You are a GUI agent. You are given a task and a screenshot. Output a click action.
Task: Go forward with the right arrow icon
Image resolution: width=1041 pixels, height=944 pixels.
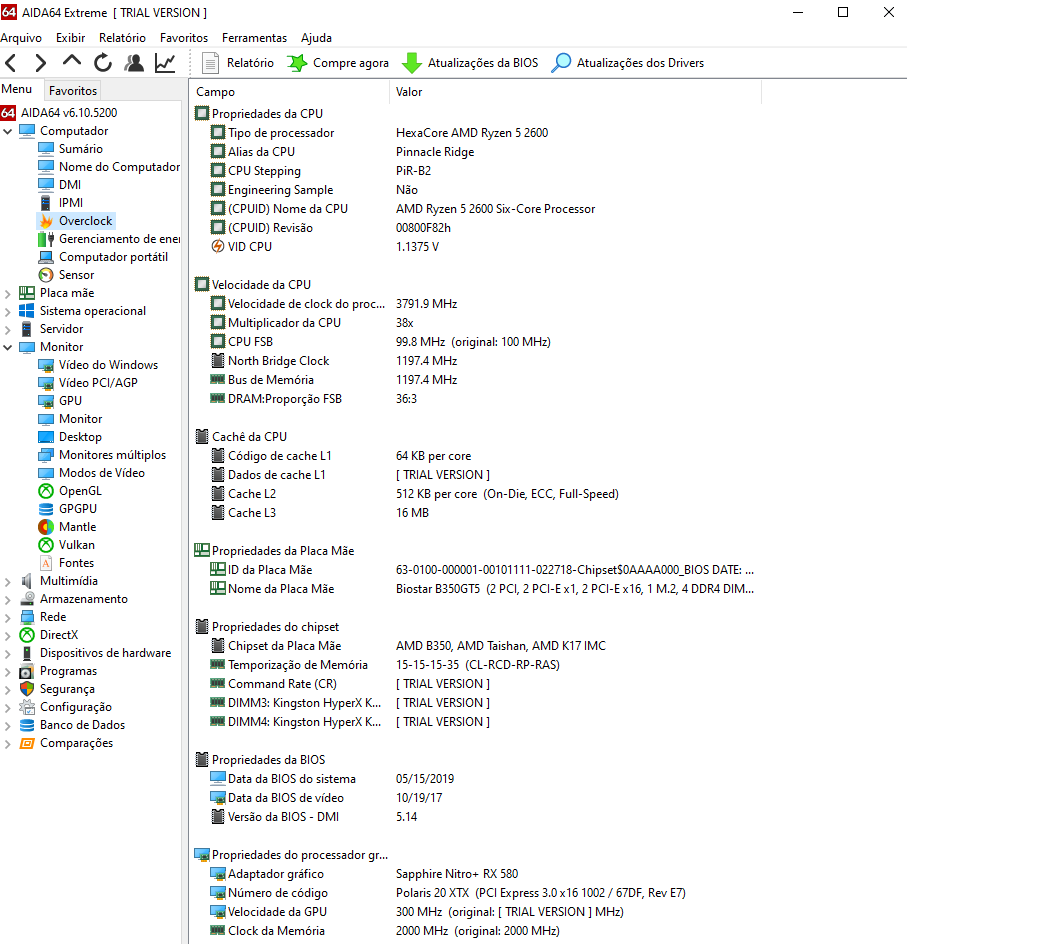point(40,63)
